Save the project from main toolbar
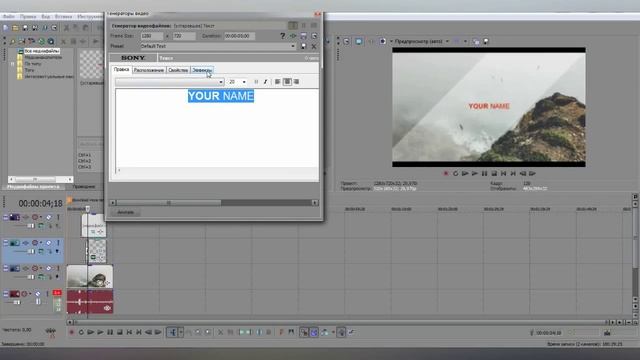The width and height of the screenshot is (640, 360). tap(25, 28)
